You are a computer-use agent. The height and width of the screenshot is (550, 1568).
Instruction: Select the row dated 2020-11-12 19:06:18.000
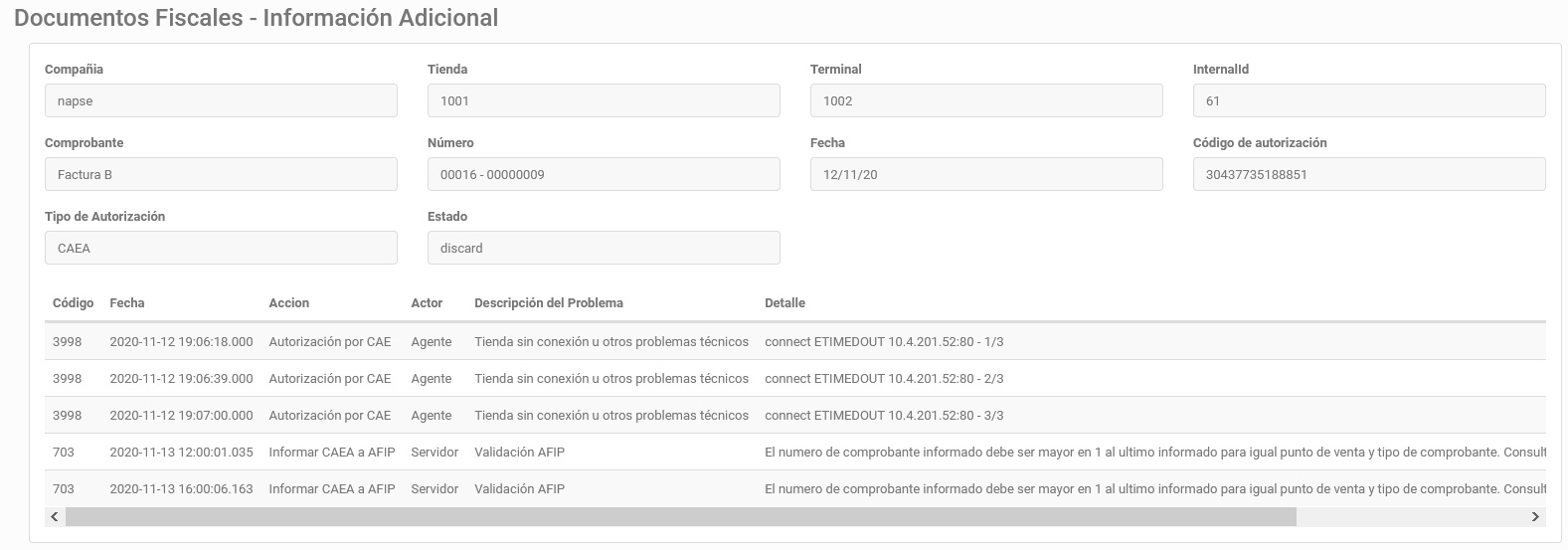795,341
